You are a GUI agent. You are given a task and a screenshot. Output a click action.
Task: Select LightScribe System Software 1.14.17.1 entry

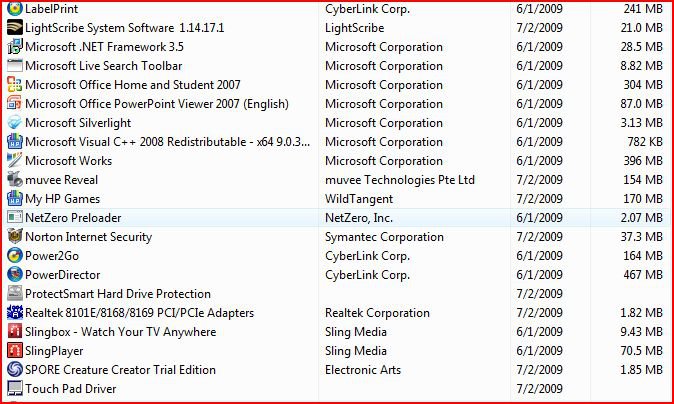pos(125,28)
